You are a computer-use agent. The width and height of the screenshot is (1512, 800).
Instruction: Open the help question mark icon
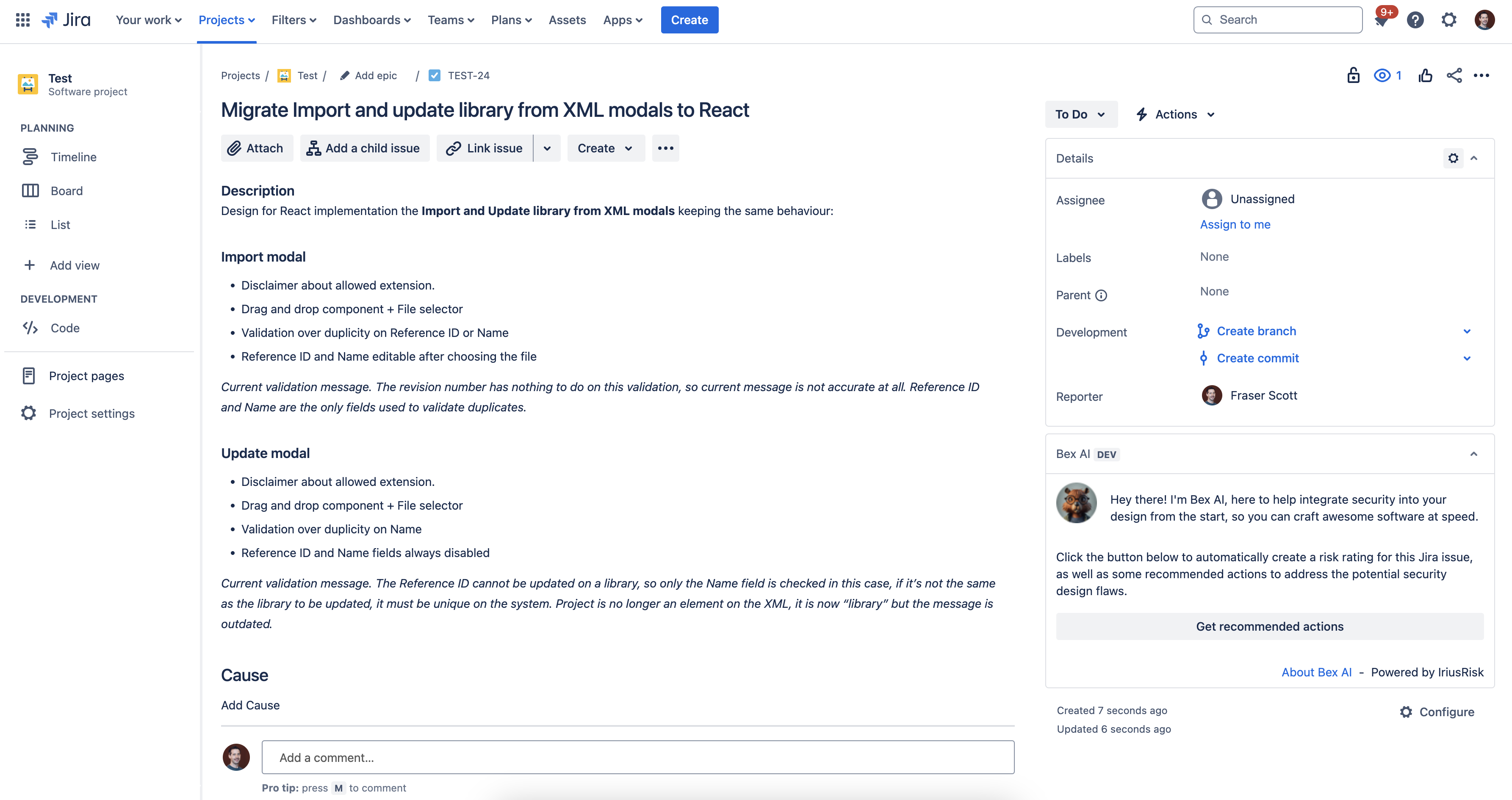click(1415, 20)
